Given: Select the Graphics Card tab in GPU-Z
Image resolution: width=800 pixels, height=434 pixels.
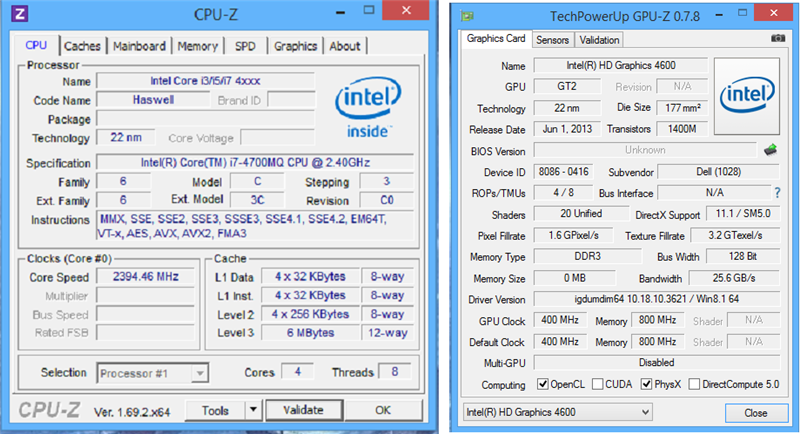Looking at the screenshot, I should 496,39.
